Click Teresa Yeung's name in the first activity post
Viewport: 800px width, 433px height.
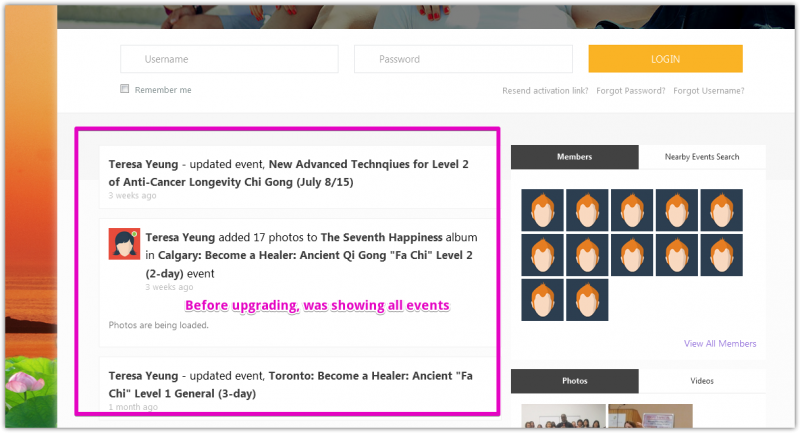coord(143,164)
